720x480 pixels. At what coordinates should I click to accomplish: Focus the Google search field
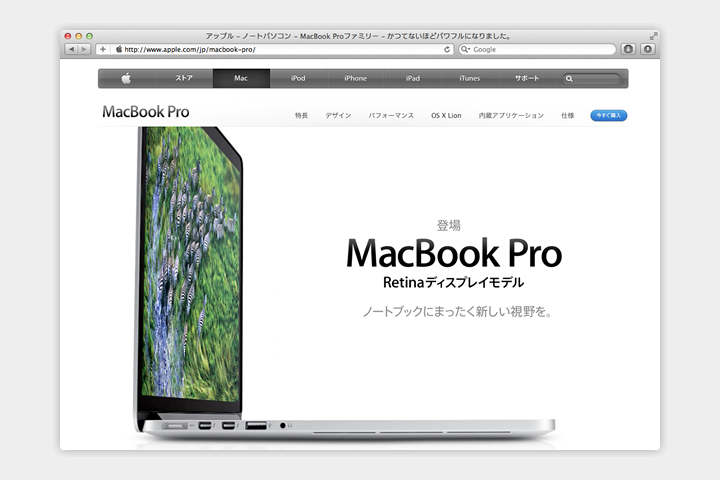[x=537, y=49]
